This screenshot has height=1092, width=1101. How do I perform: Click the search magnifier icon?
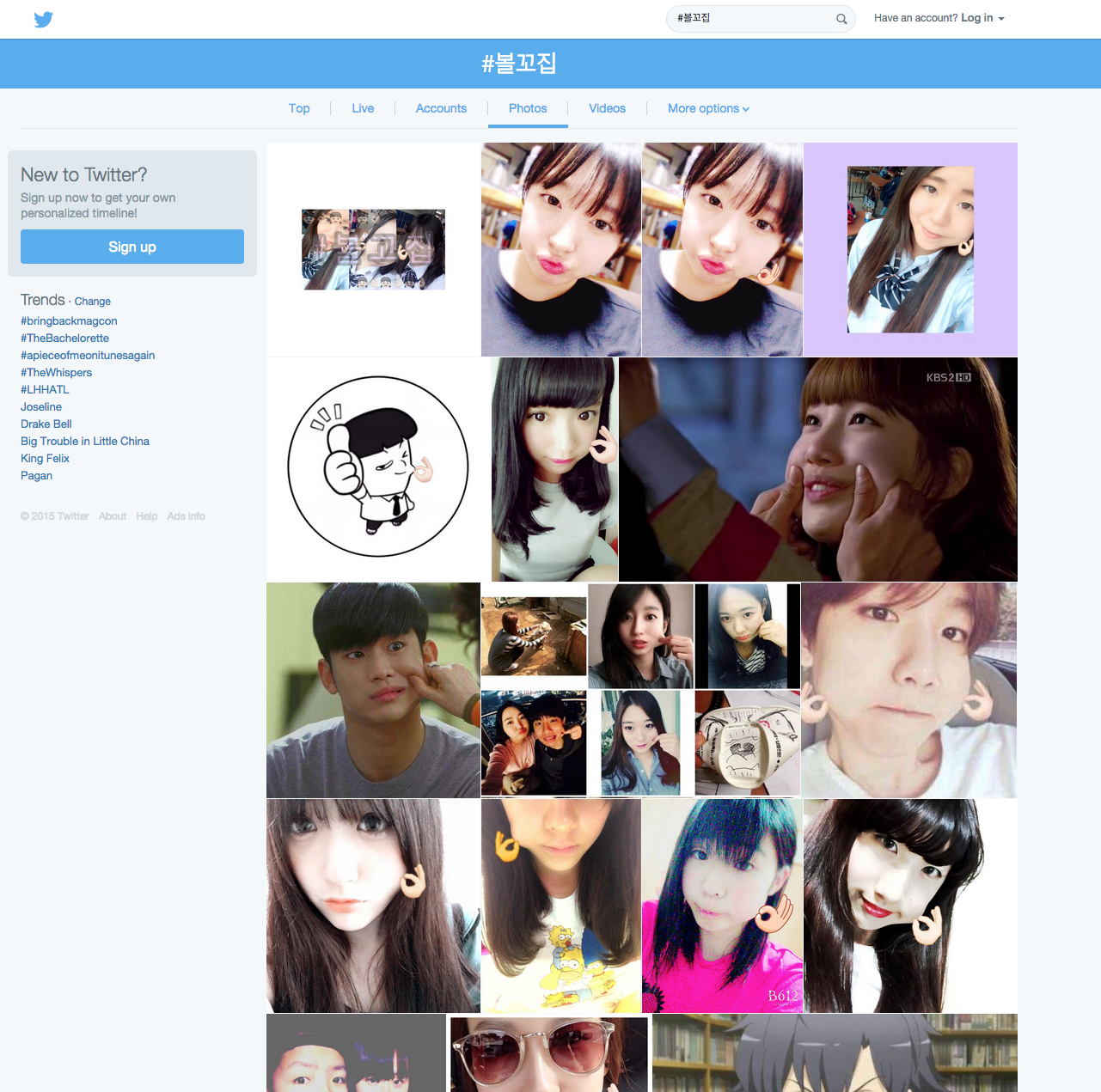[x=841, y=19]
